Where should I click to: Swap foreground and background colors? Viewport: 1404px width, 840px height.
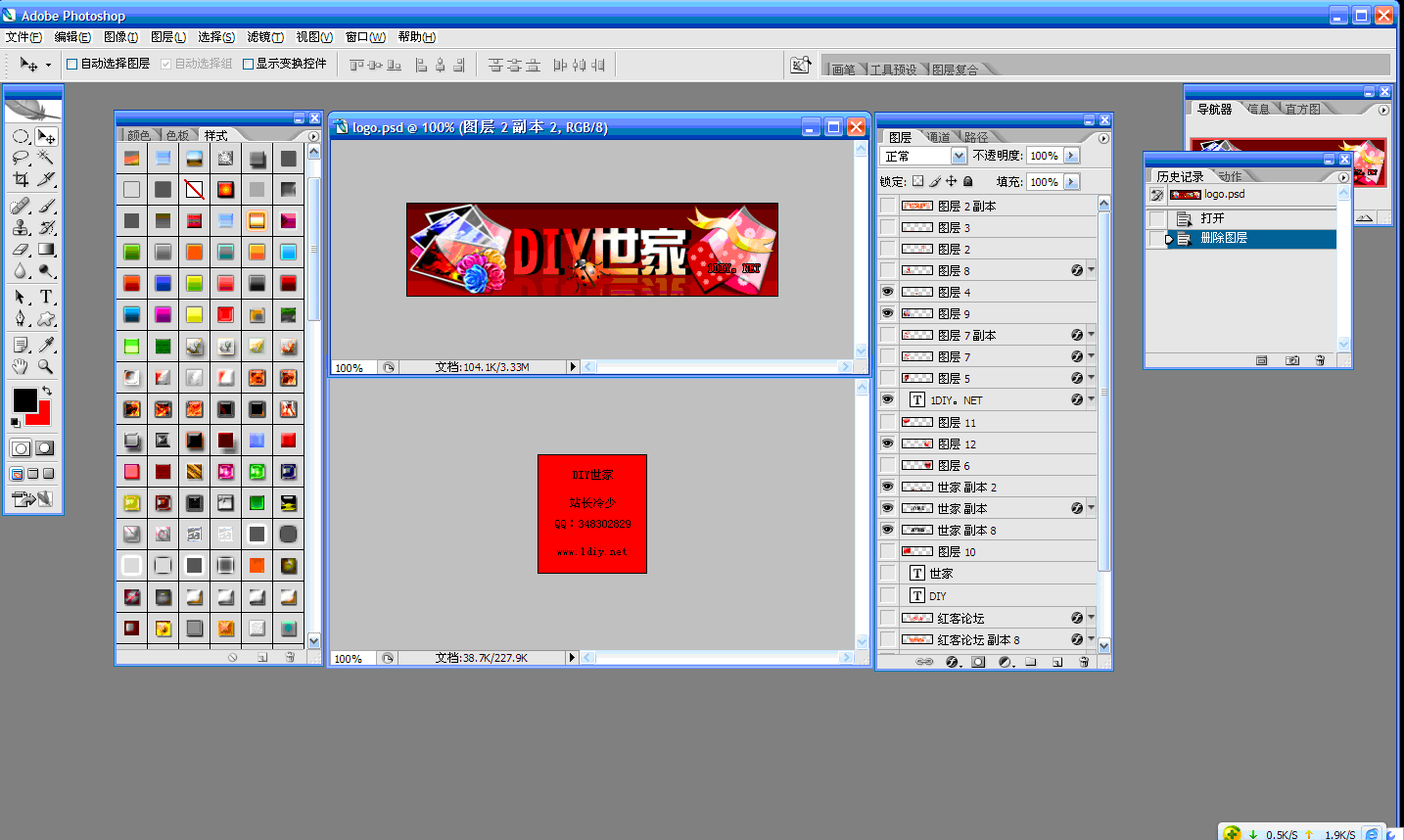[46, 391]
